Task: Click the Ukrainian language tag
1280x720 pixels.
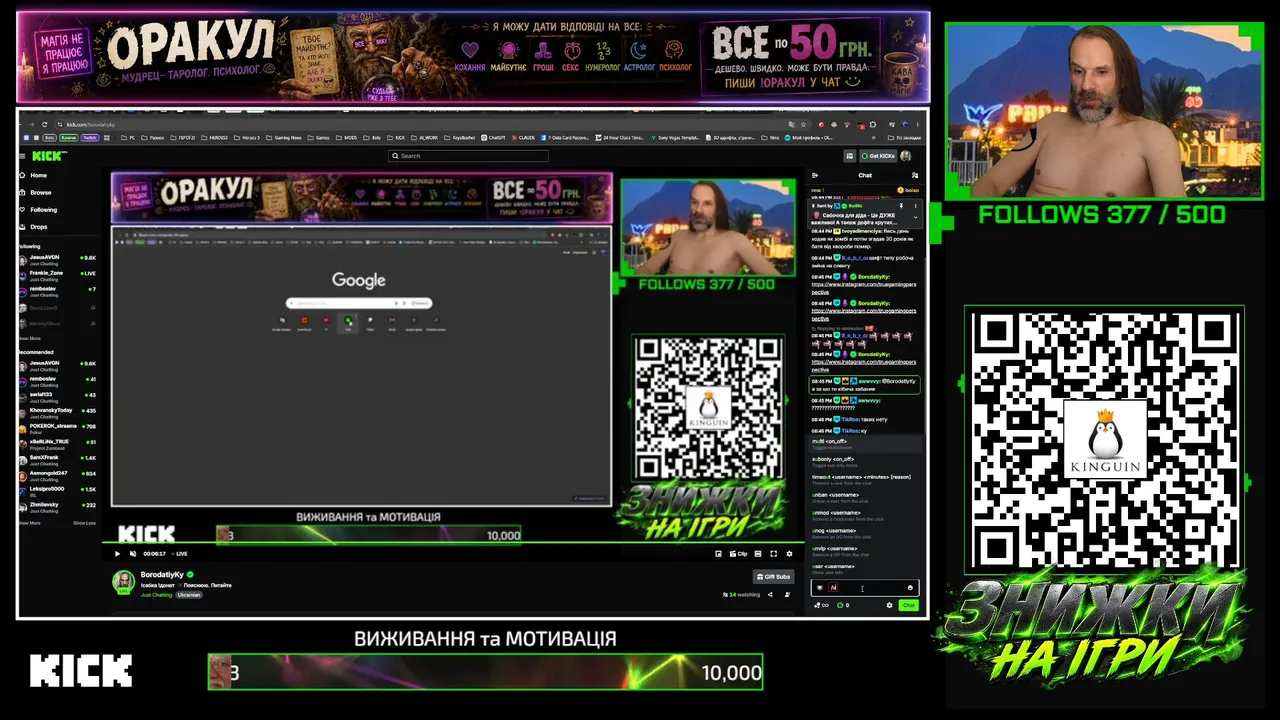Action: click(189, 595)
